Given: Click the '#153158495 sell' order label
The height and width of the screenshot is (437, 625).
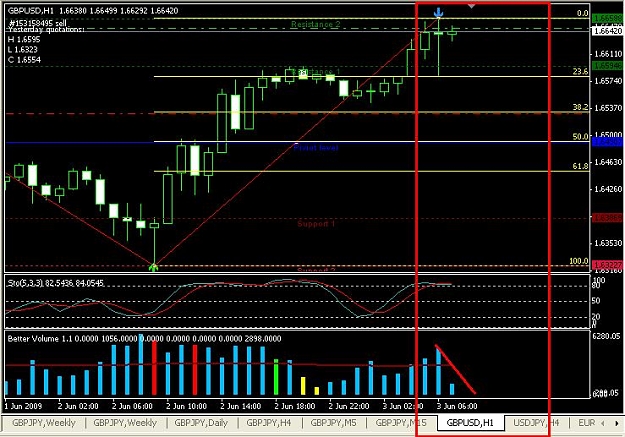Looking at the screenshot, I should coord(38,23).
